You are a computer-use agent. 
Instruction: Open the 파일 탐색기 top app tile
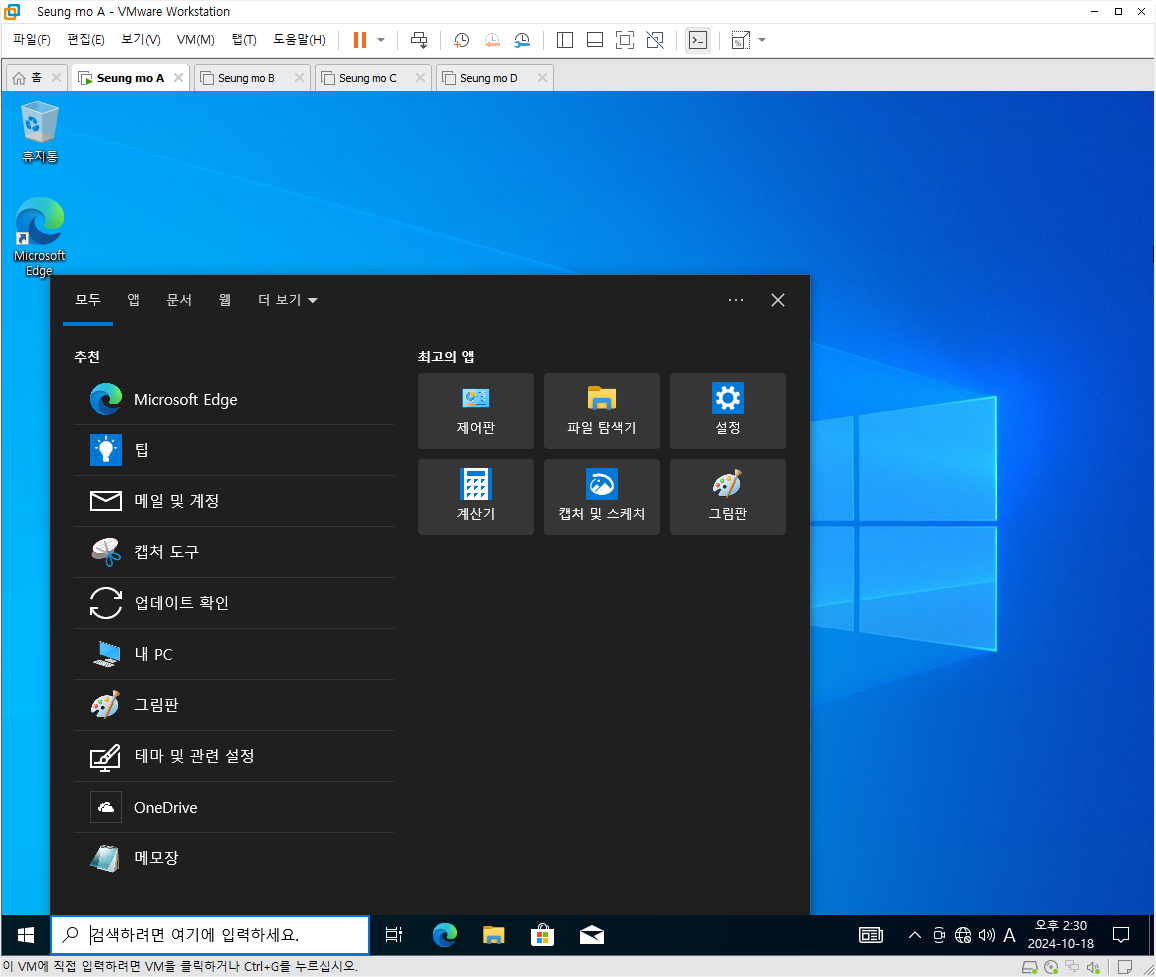pyautogui.click(x=602, y=411)
